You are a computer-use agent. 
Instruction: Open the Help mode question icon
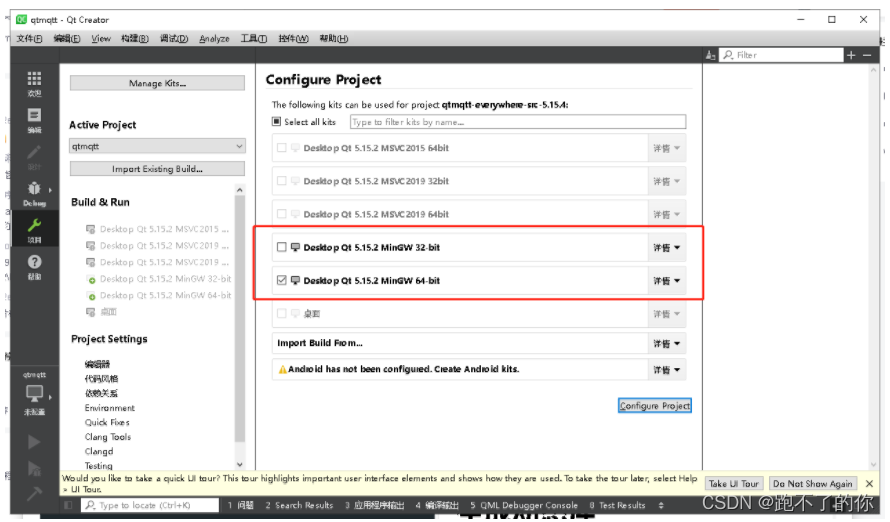pos(34,262)
